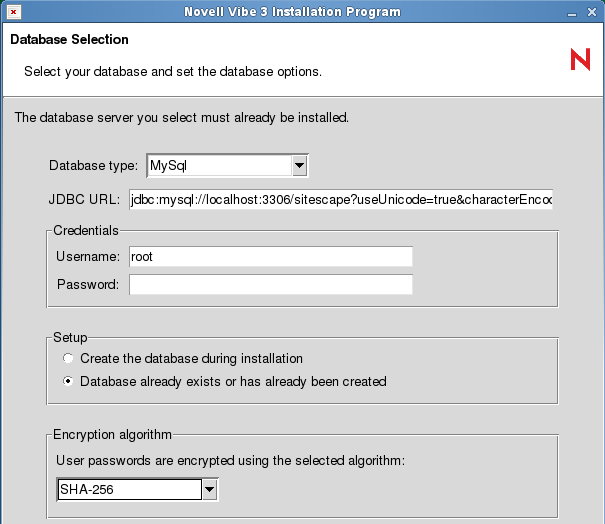Focus the JDBC URL text field
605x524 pixels.
(x=340, y=199)
